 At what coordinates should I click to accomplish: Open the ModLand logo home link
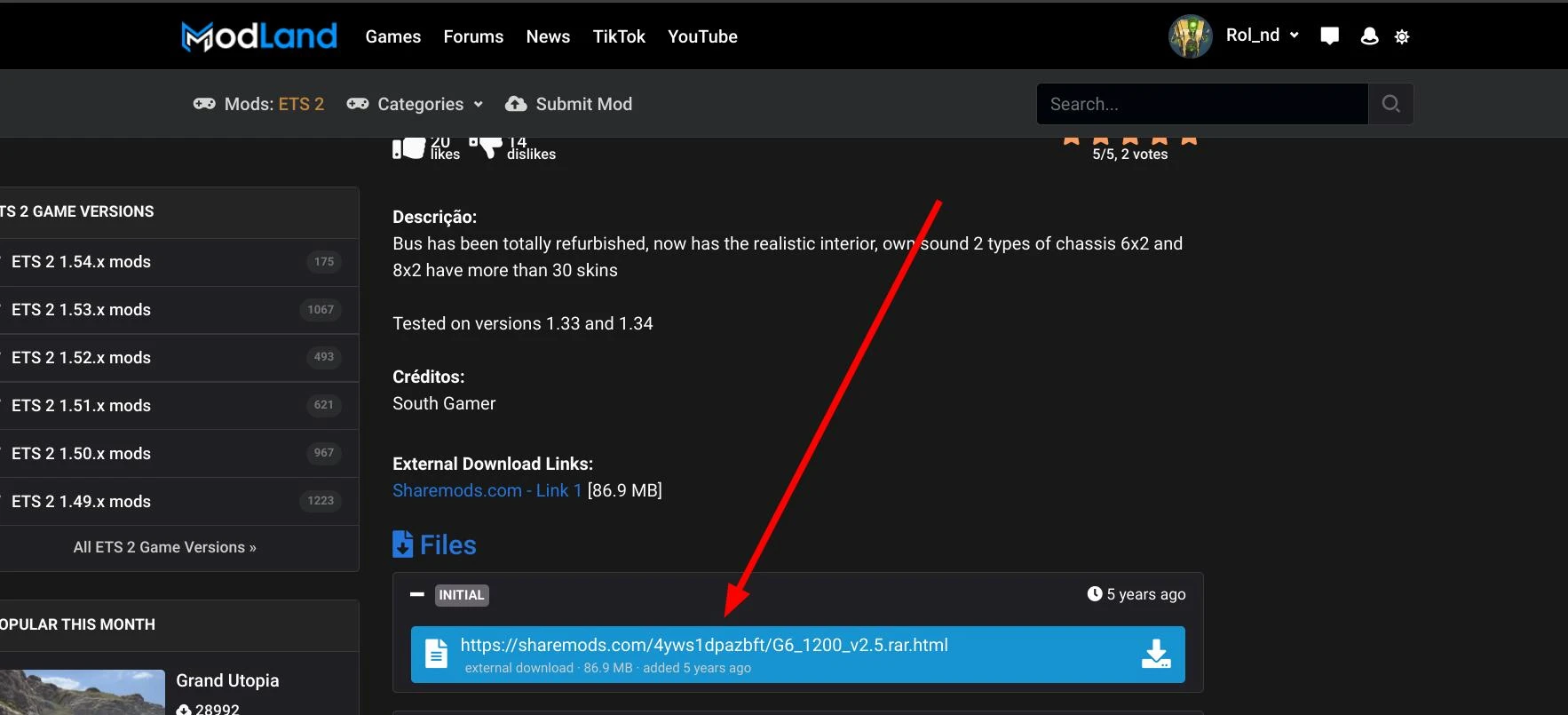click(x=259, y=36)
